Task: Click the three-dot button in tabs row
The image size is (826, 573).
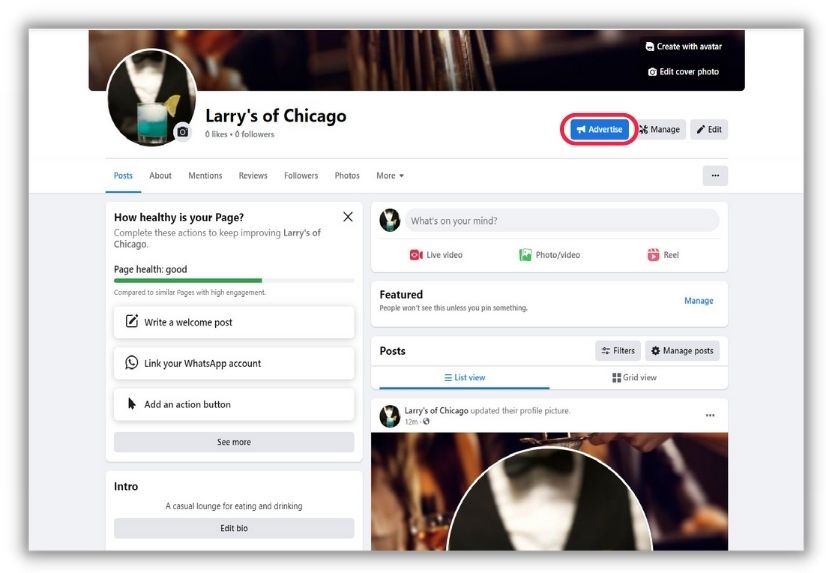Action: click(x=714, y=176)
